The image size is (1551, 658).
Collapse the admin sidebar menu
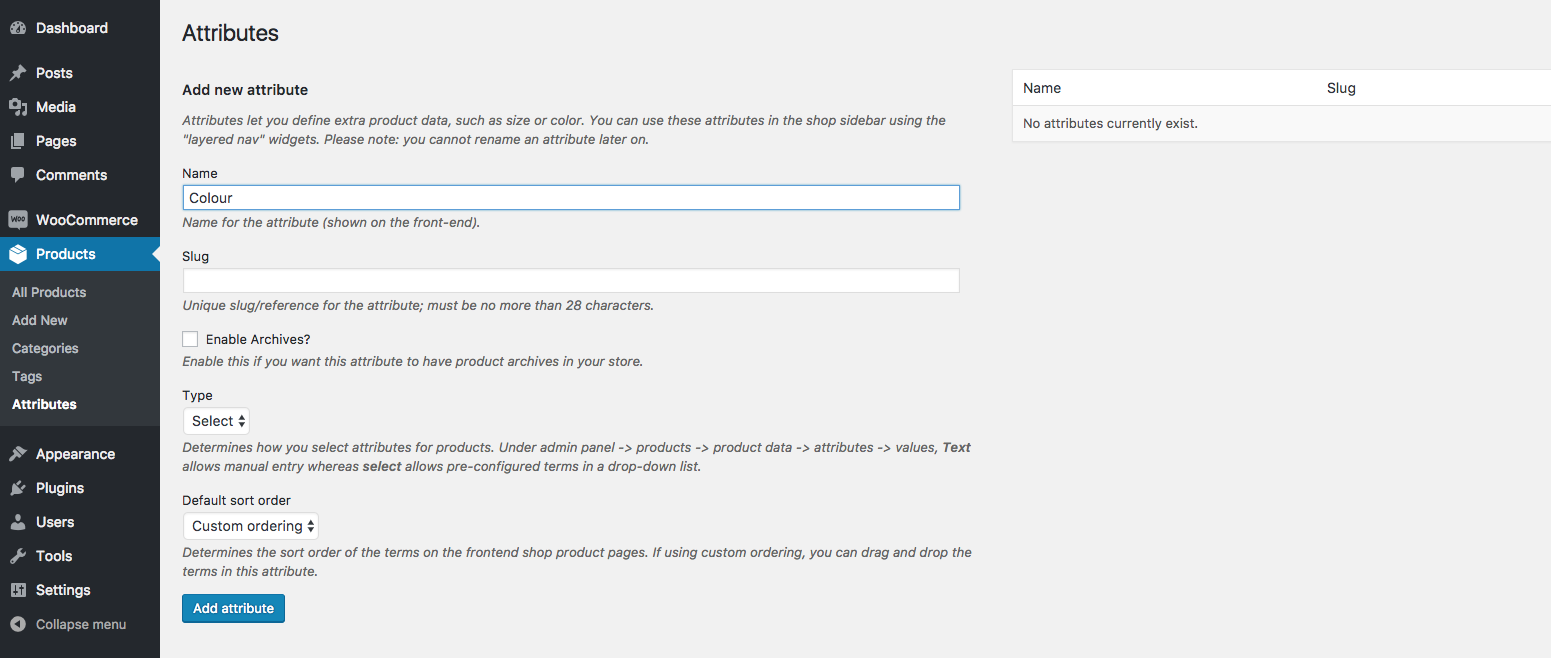tap(68, 624)
